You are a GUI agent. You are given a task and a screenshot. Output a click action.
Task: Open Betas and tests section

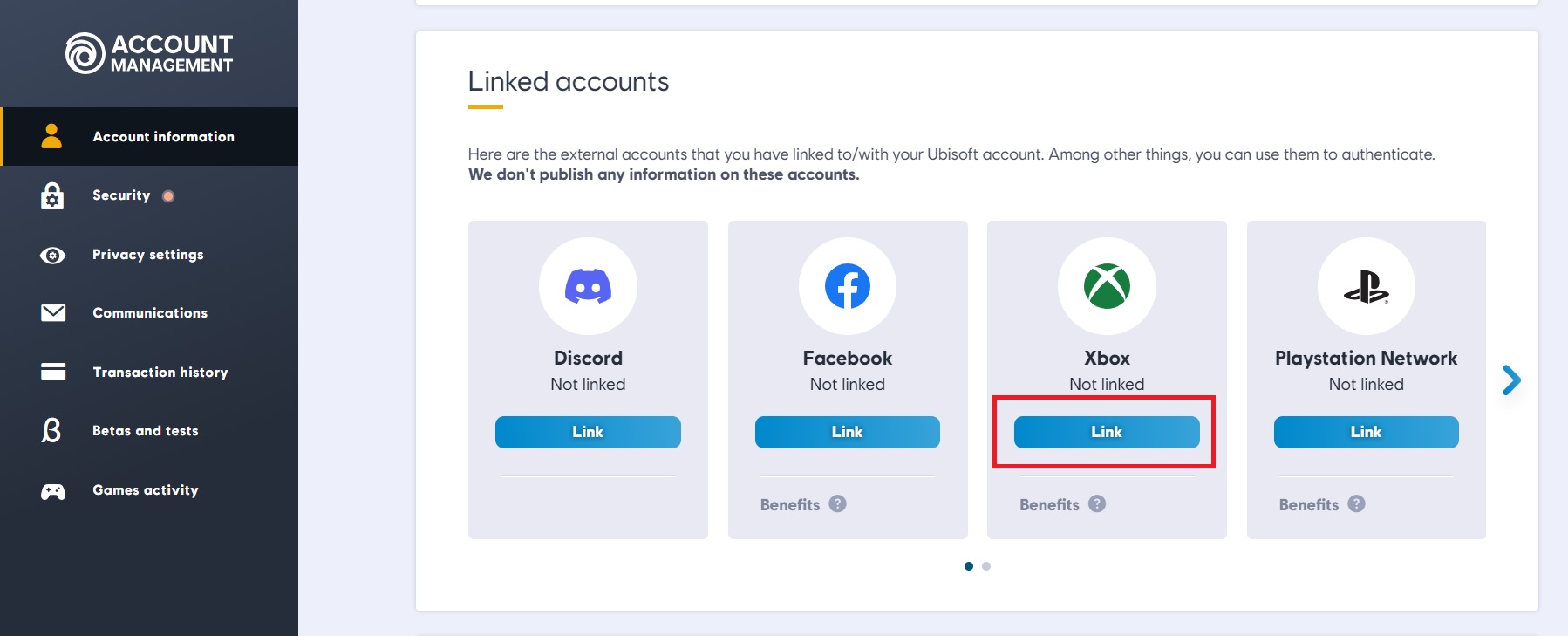pos(149,431)
